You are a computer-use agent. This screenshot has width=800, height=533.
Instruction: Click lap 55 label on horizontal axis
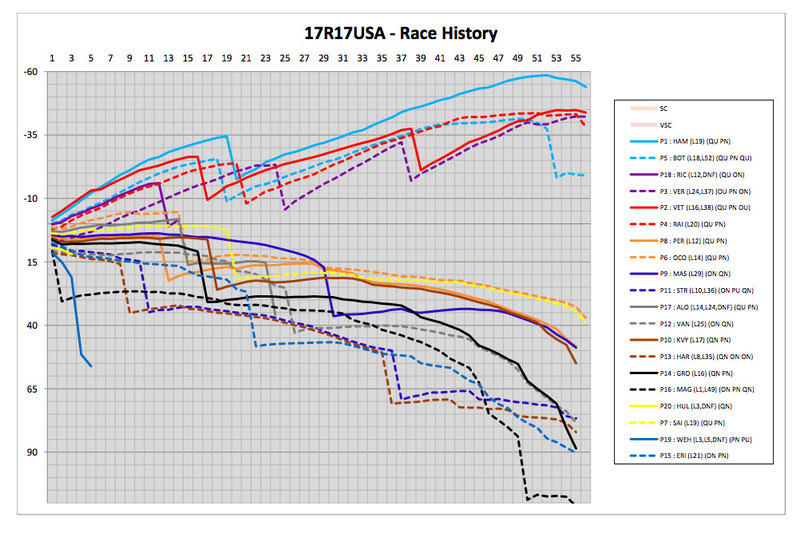click(573, 59)
